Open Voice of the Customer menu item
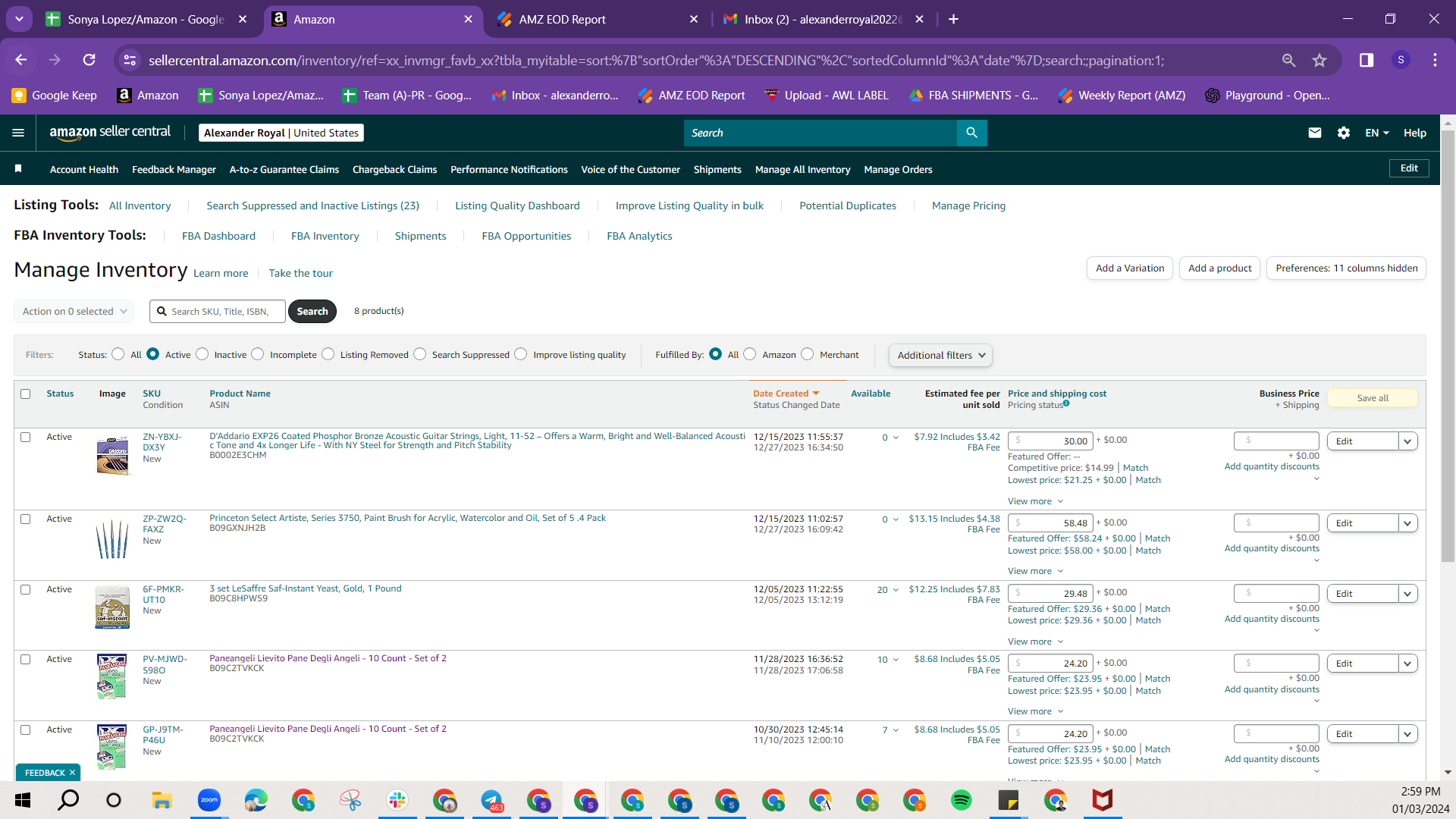 coord(630,169)
